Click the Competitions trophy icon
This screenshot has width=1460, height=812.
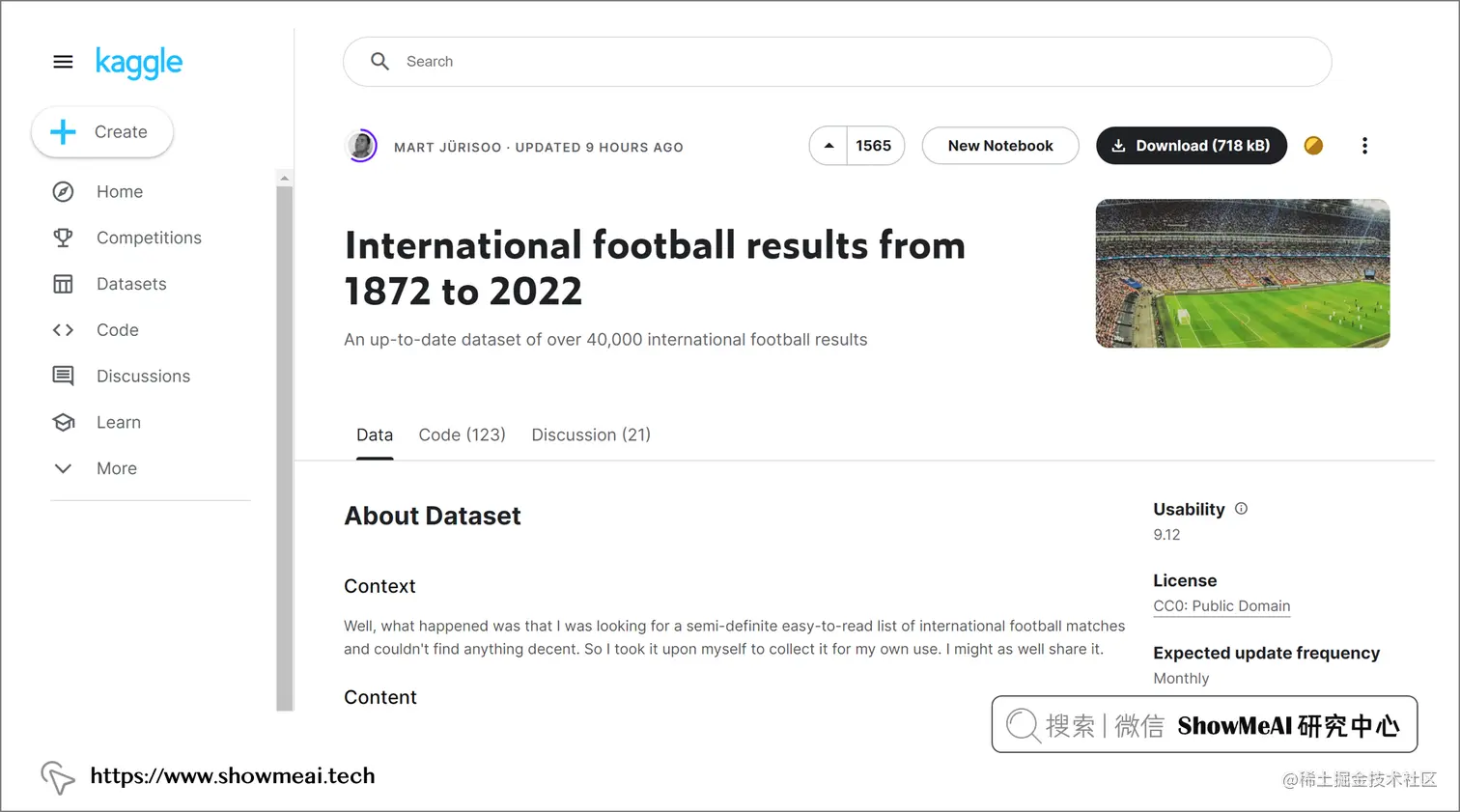click(63, 238)
